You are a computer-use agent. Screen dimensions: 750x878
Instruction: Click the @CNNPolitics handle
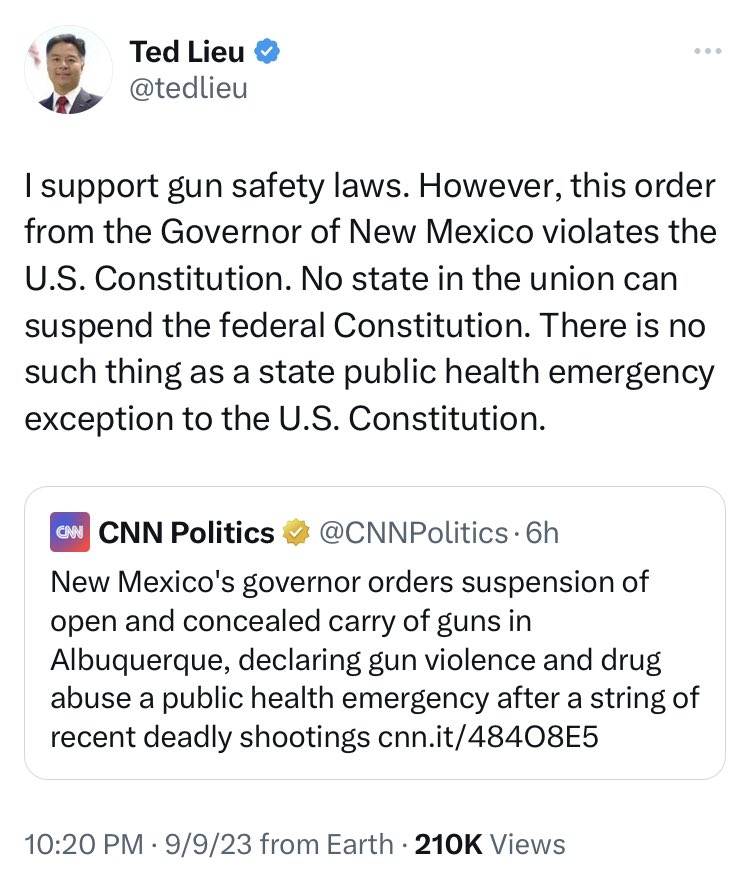pos(411,533)
